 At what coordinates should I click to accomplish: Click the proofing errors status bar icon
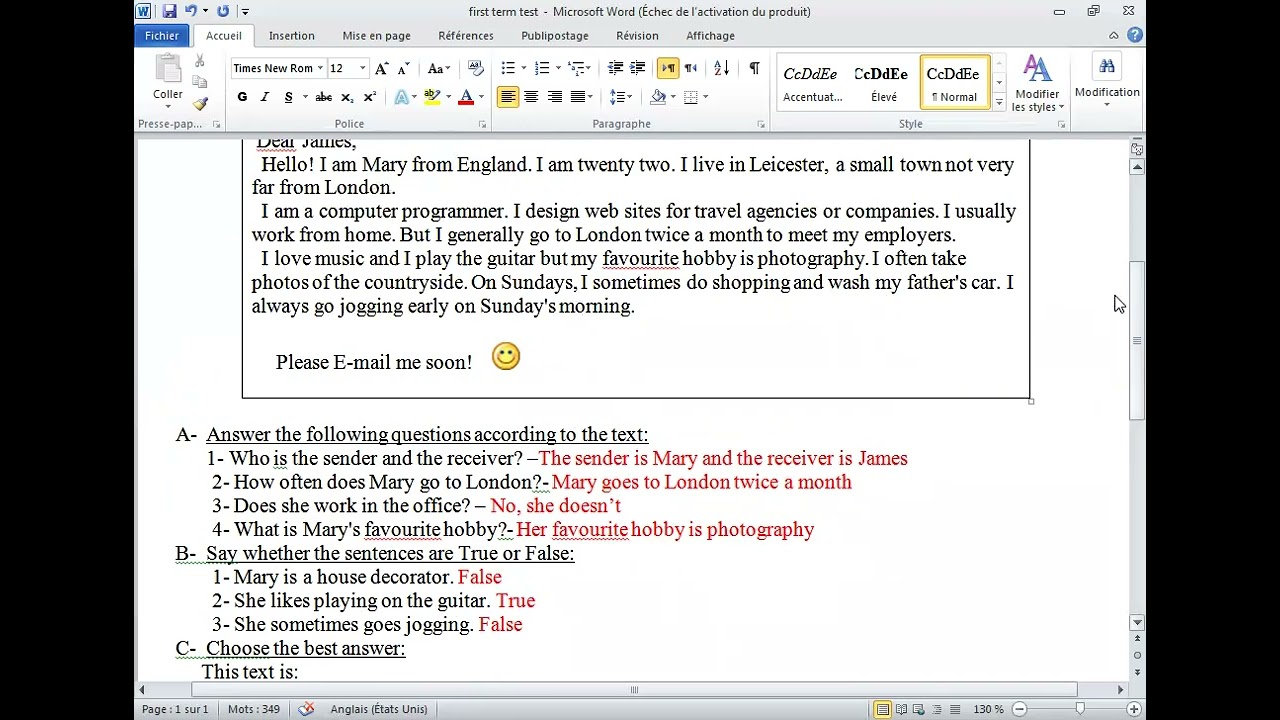(x=306, y=709)
